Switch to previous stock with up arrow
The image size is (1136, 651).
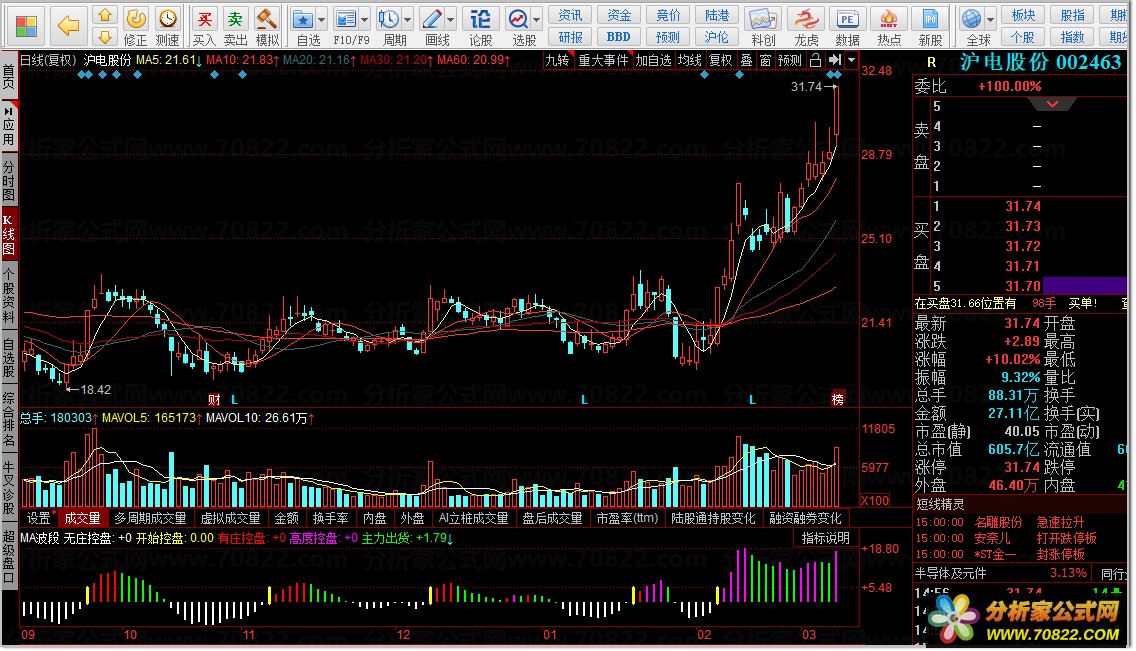pos(105,15)
